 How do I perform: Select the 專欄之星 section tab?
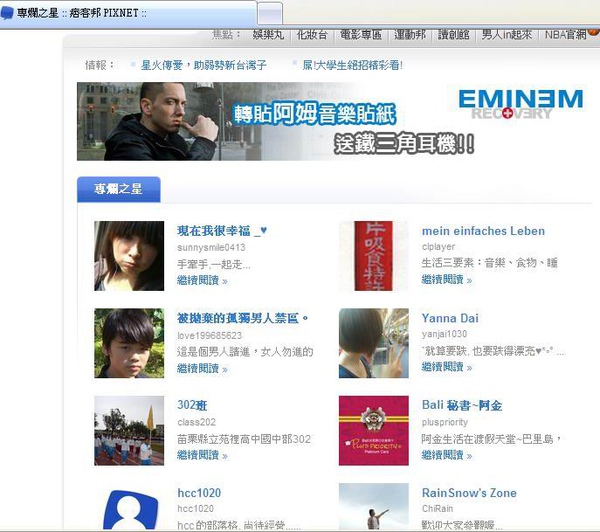click(119, 189)
